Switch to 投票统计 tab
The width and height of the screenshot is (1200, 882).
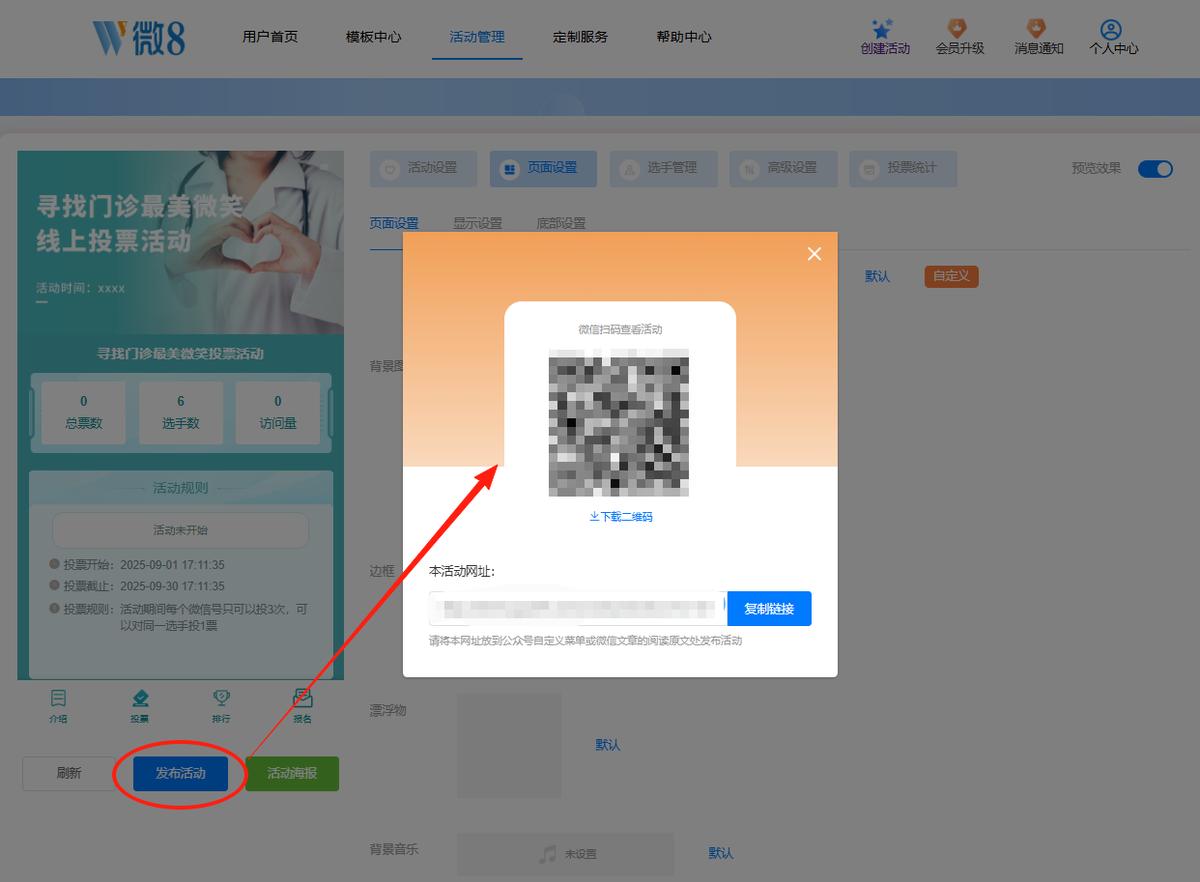pyautogui.click(x=903, y=169)
